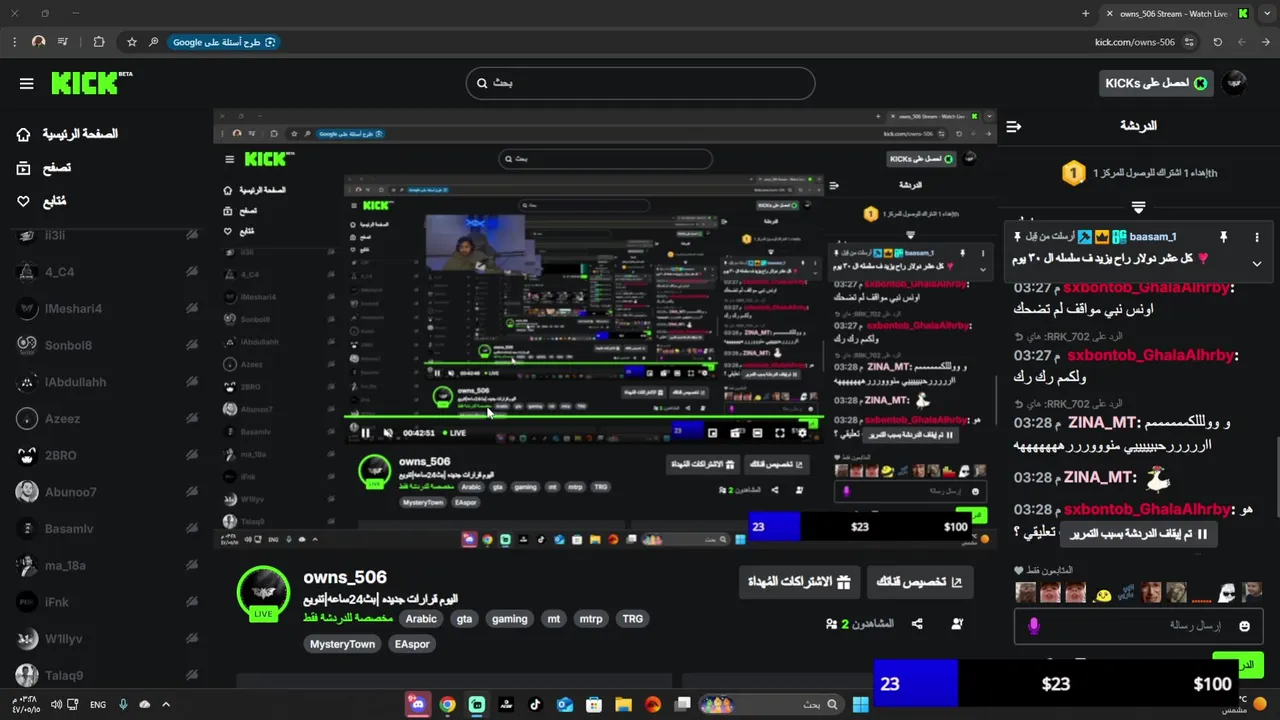This screenshot has height=720, width=1280.
Task: Select the TRG tag
Action: tap(632, 619)
